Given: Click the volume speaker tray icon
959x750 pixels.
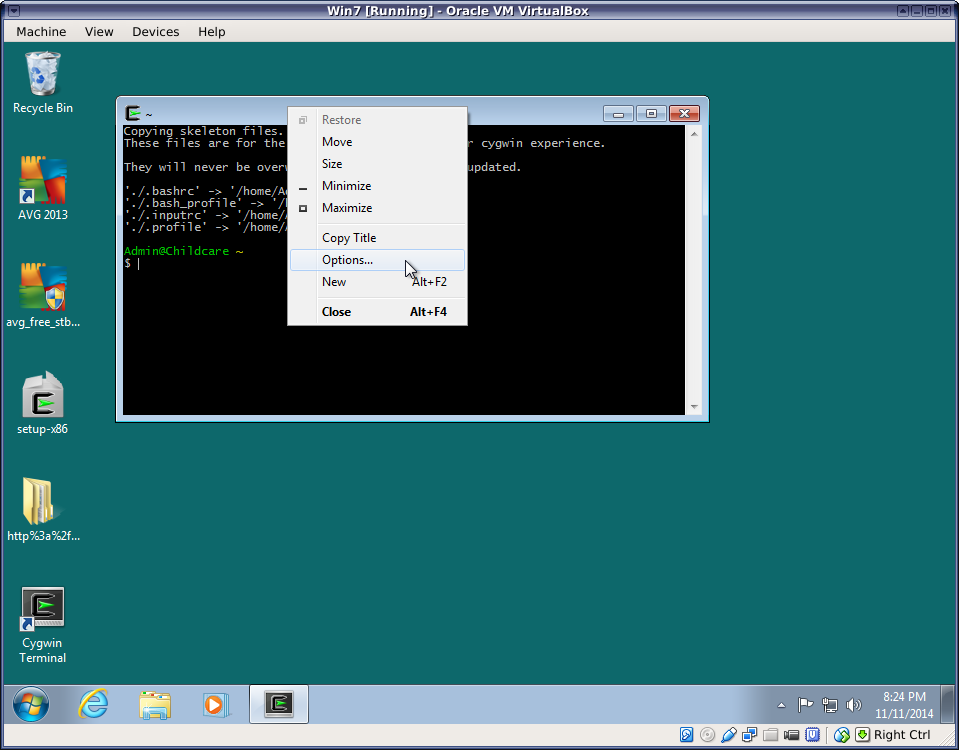Looking at the screenshot, I should click(853, 705).
